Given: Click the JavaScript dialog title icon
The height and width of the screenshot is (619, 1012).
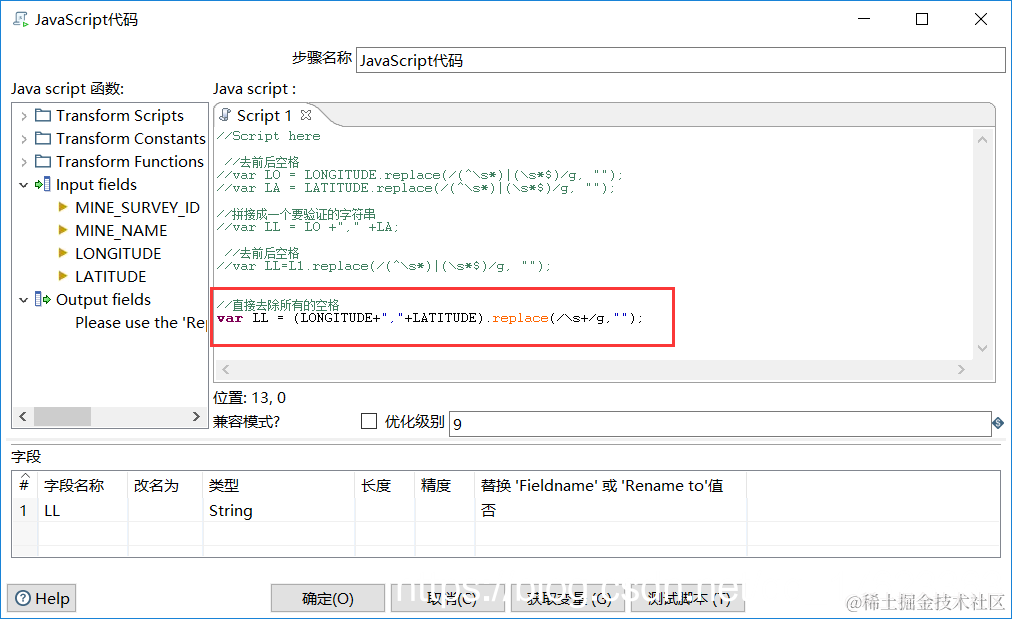Looking at the screenshot, I should pos(21,19).
